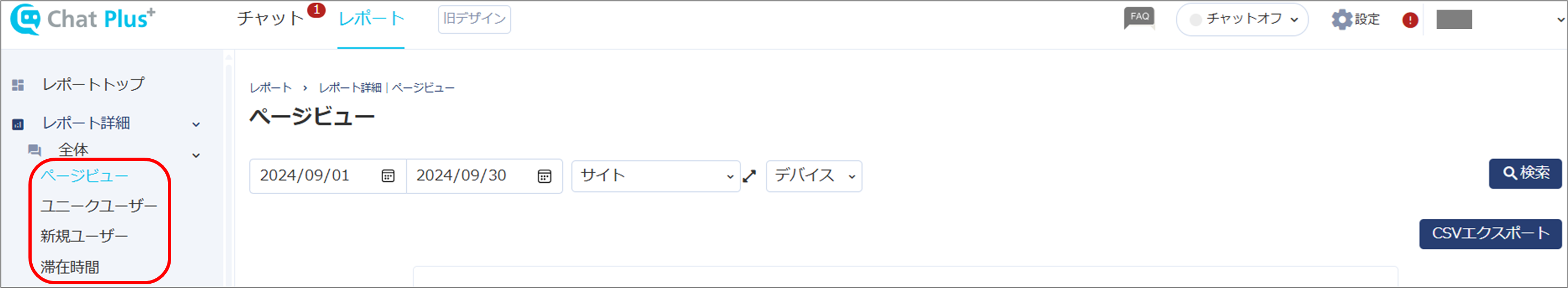Open the FAQ speech bubble icon
This screenshot has width=1568, height=288.
coord(1139,18)
